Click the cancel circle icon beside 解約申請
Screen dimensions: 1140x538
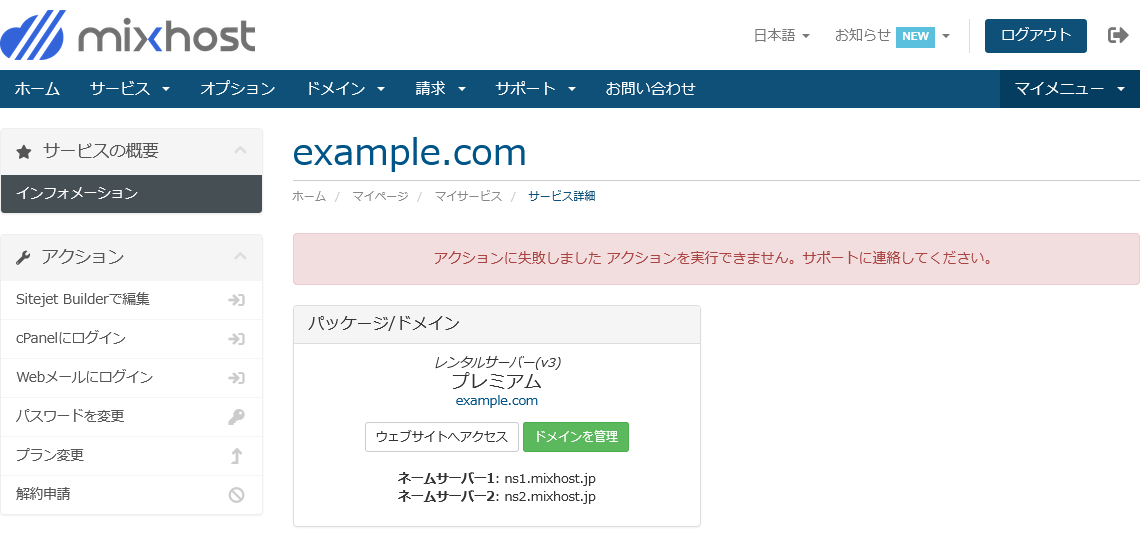pos(236,494)
